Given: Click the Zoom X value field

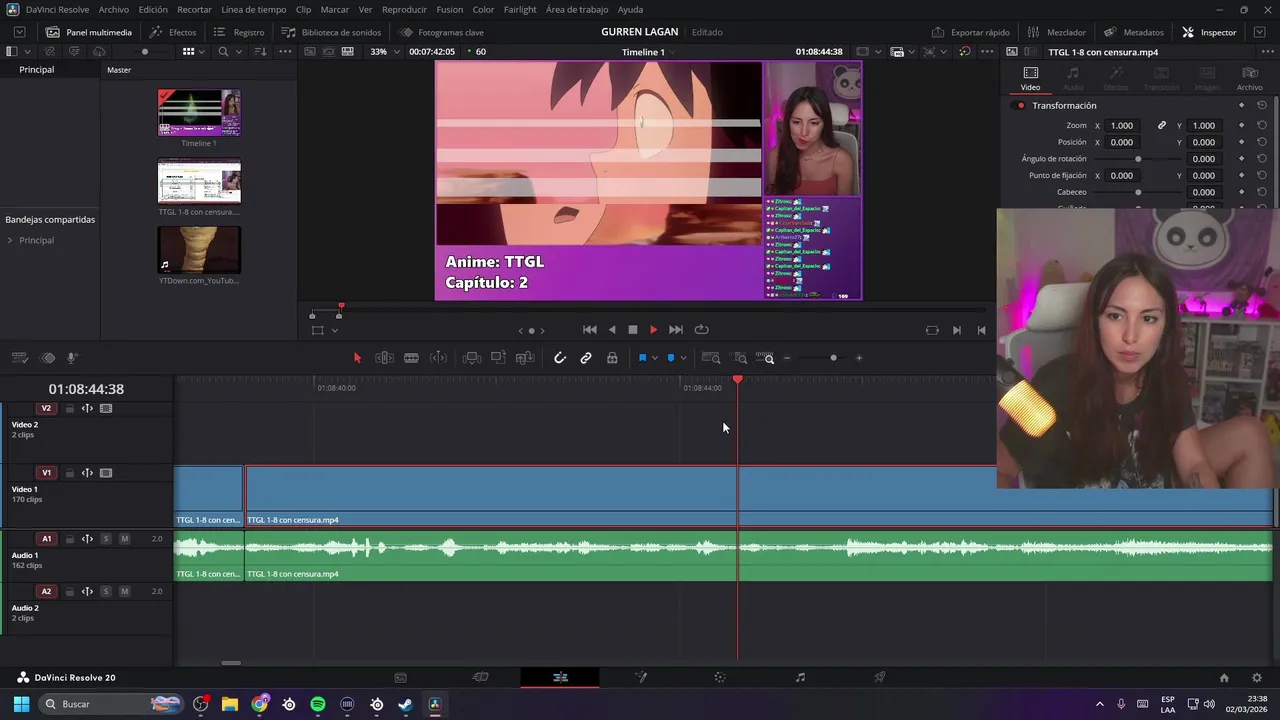Looking at the screenshot, I should [x=1122, y=126].
